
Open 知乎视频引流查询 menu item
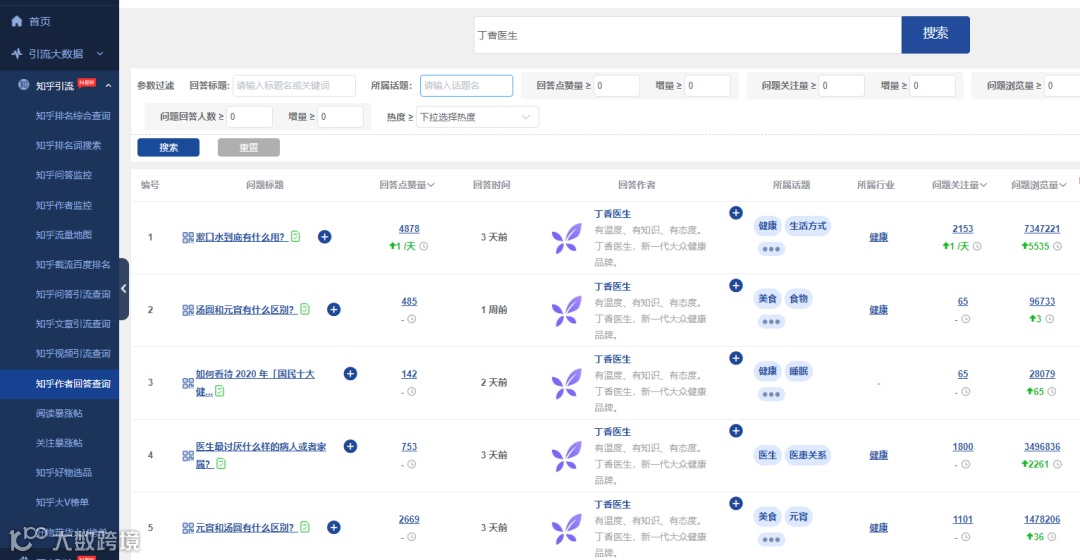(72, 353)
